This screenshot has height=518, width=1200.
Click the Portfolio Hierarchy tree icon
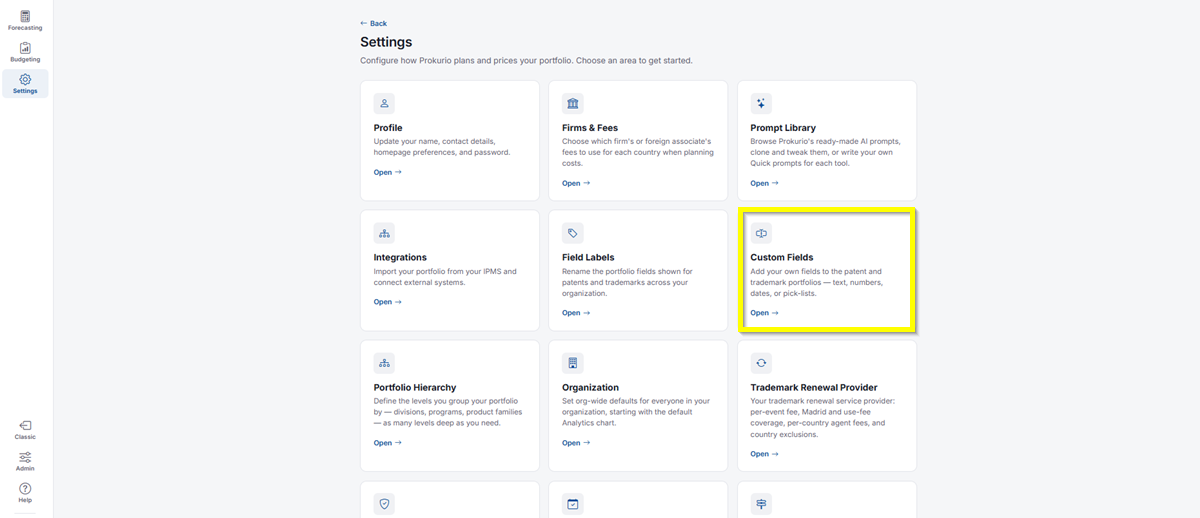pyautogui.click(x=384, y=363)
